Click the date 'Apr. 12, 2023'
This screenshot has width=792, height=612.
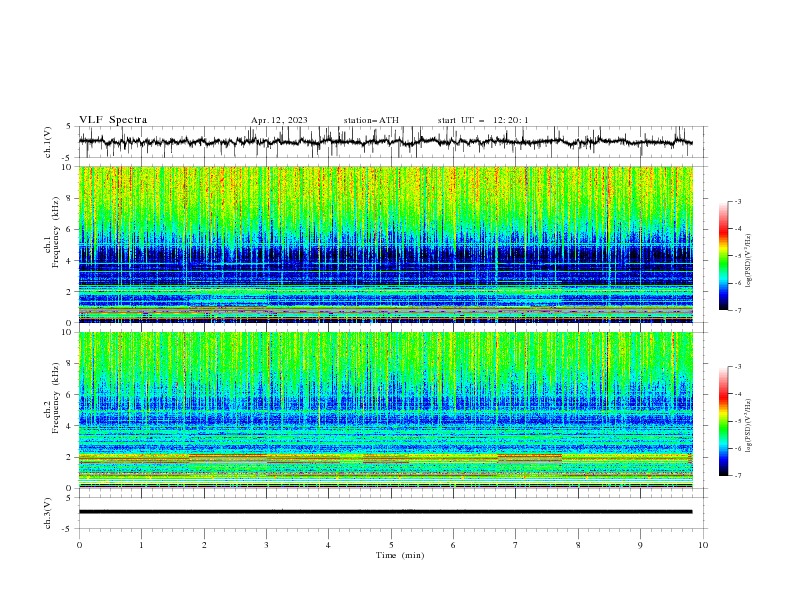click(279, 120)
